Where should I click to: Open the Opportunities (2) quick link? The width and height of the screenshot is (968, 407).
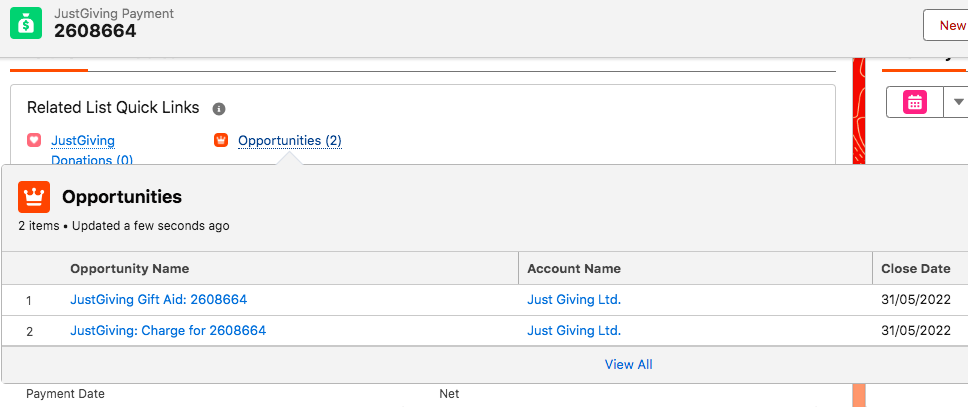(290, 141)
